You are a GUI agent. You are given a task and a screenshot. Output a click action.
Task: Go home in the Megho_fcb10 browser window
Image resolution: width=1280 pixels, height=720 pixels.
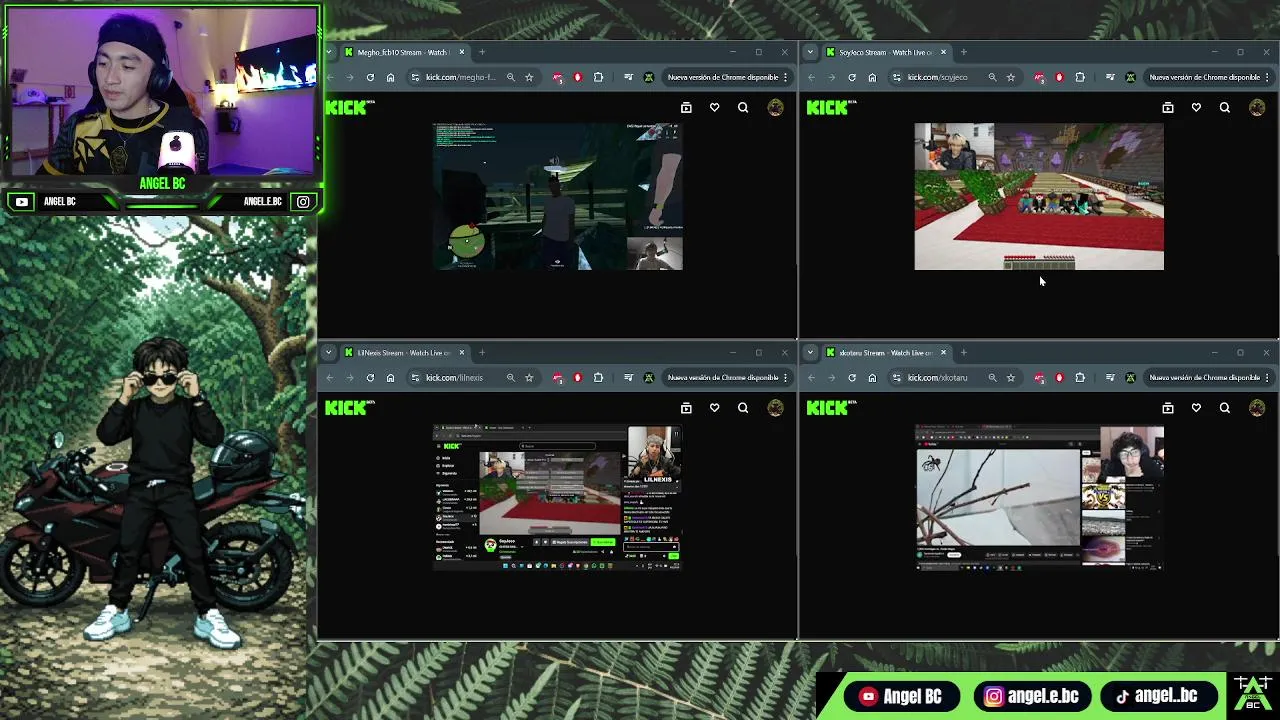pos(390,77)
